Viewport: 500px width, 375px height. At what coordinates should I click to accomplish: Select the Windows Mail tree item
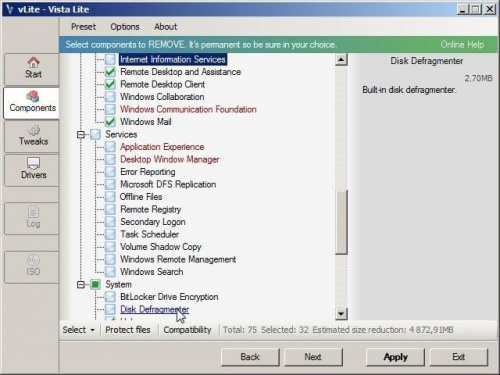146,122
